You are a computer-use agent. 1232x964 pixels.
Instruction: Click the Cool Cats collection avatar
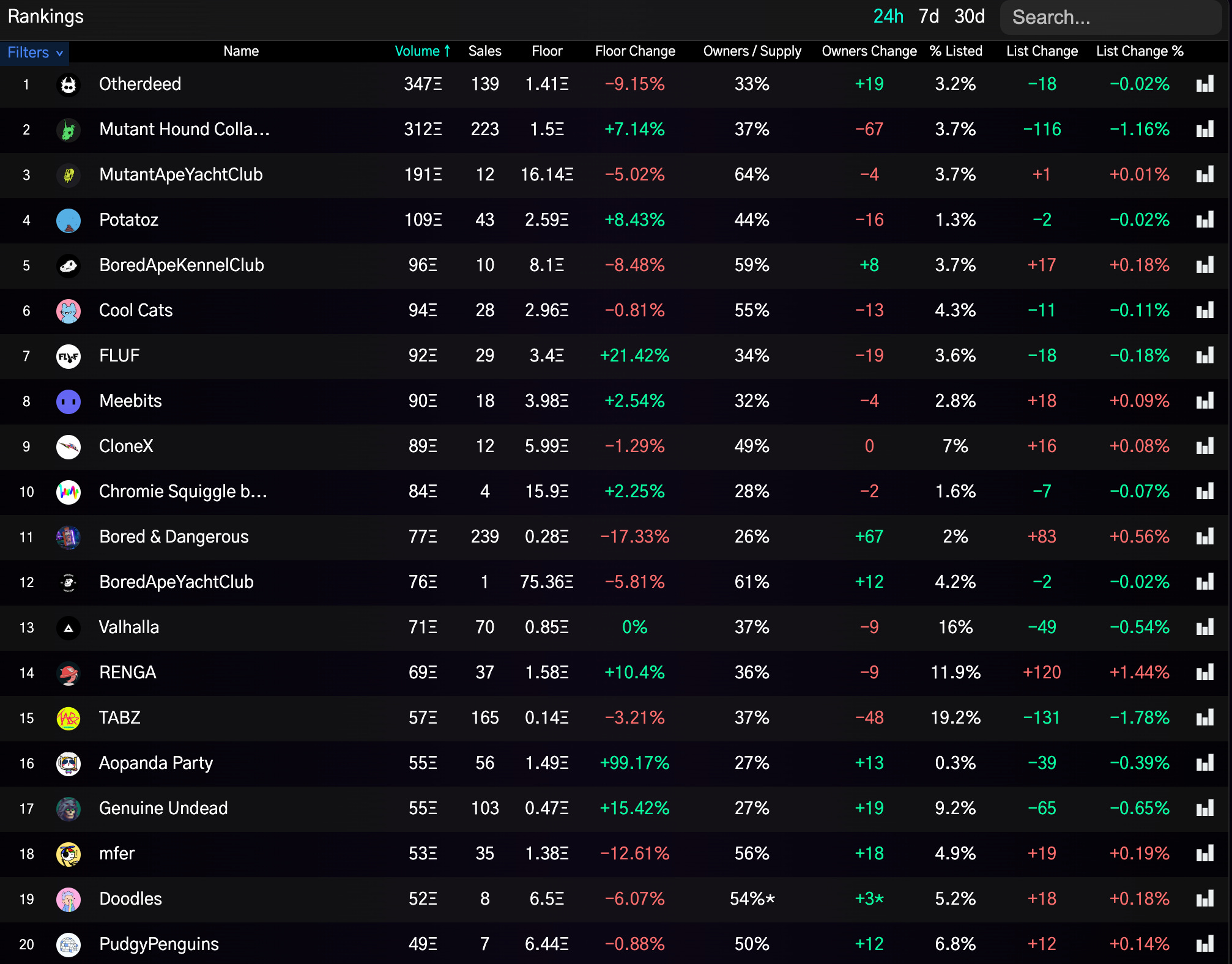69,311
